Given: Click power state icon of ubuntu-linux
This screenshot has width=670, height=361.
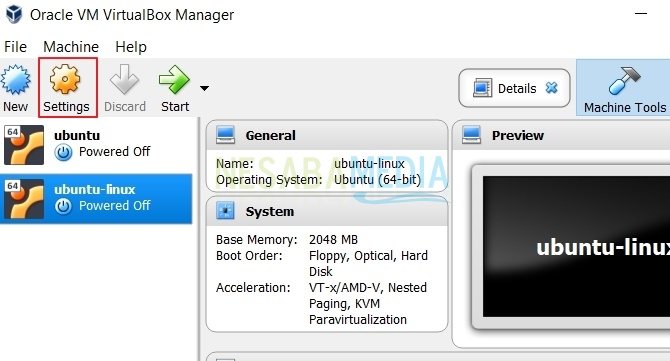Looking at the screenshot, I should tap(63, 206).
